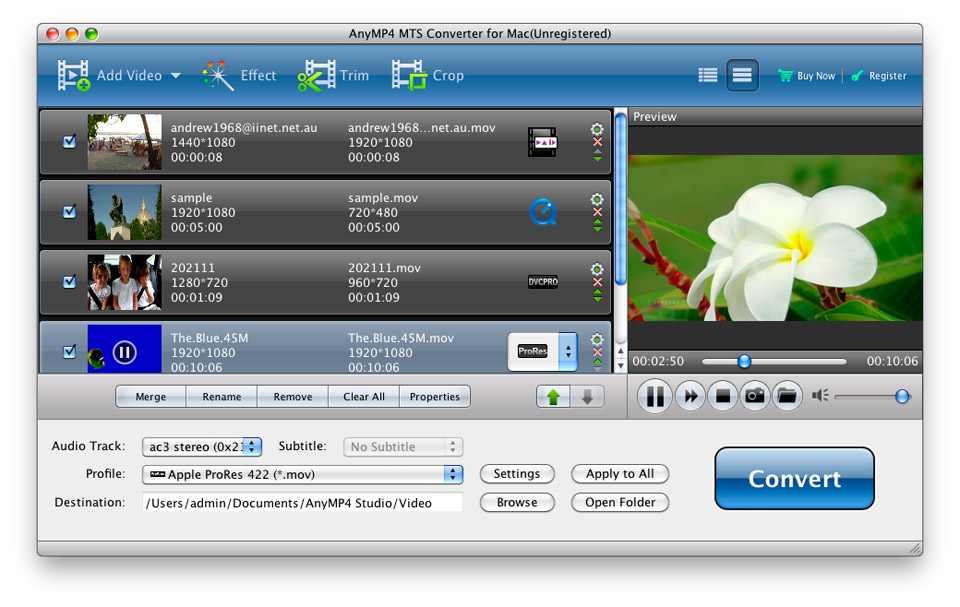Click Register in the toolbar
The width and height of the screenshot is (960, 607).
879,76
